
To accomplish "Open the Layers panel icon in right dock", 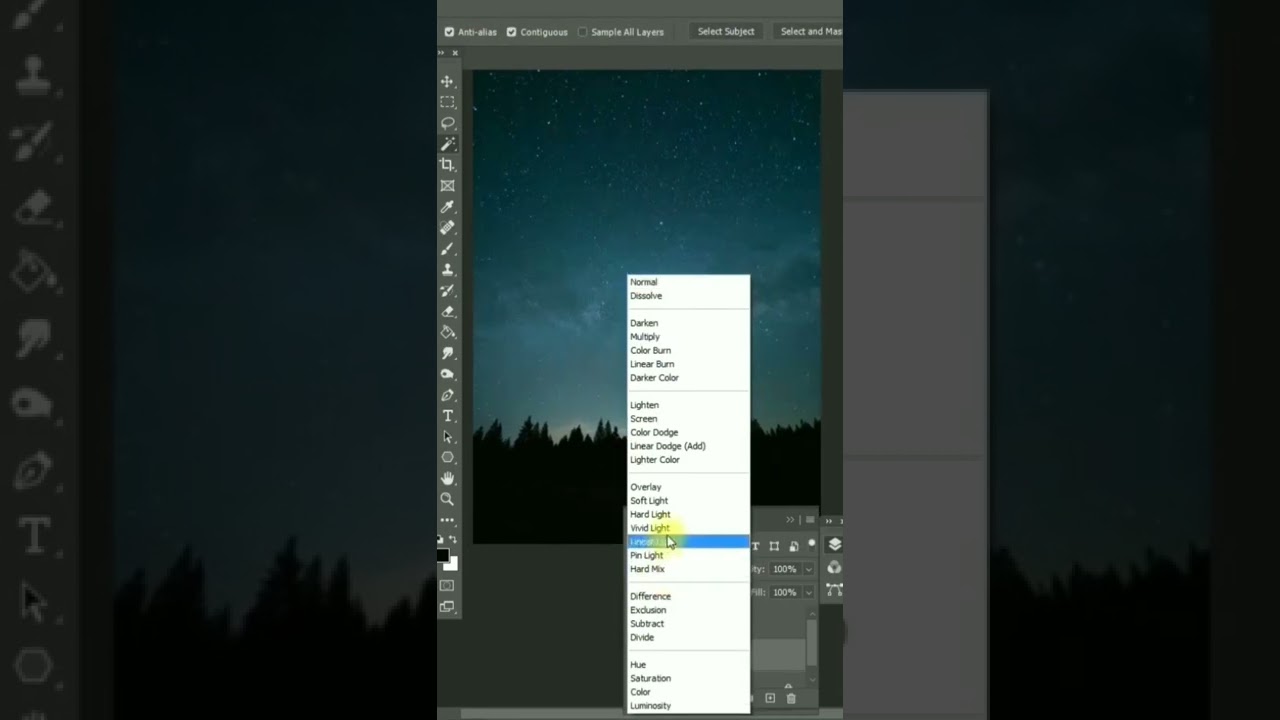I will pos(834,544).
